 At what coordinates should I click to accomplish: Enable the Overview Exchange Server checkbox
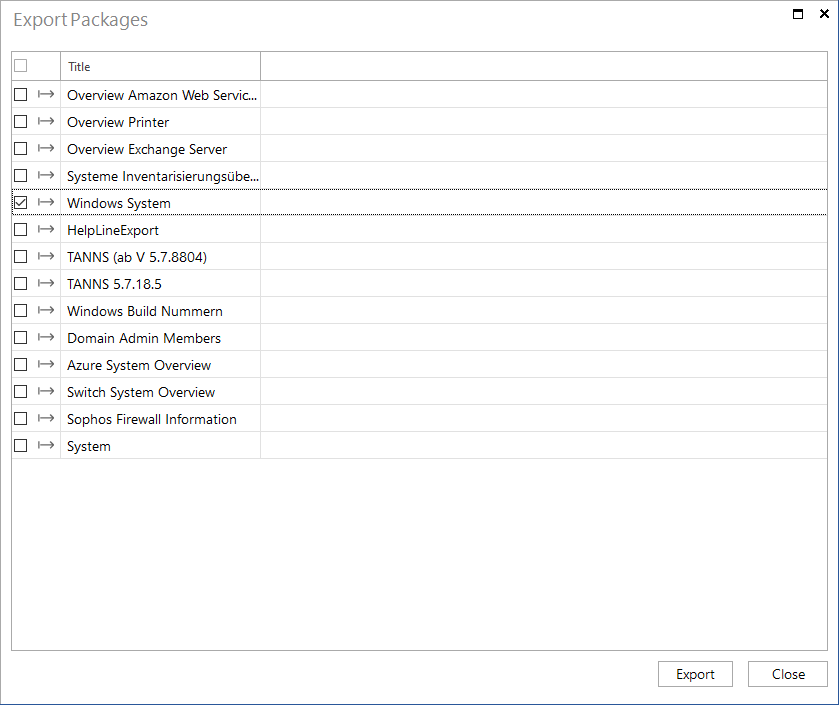pos(20,148)
